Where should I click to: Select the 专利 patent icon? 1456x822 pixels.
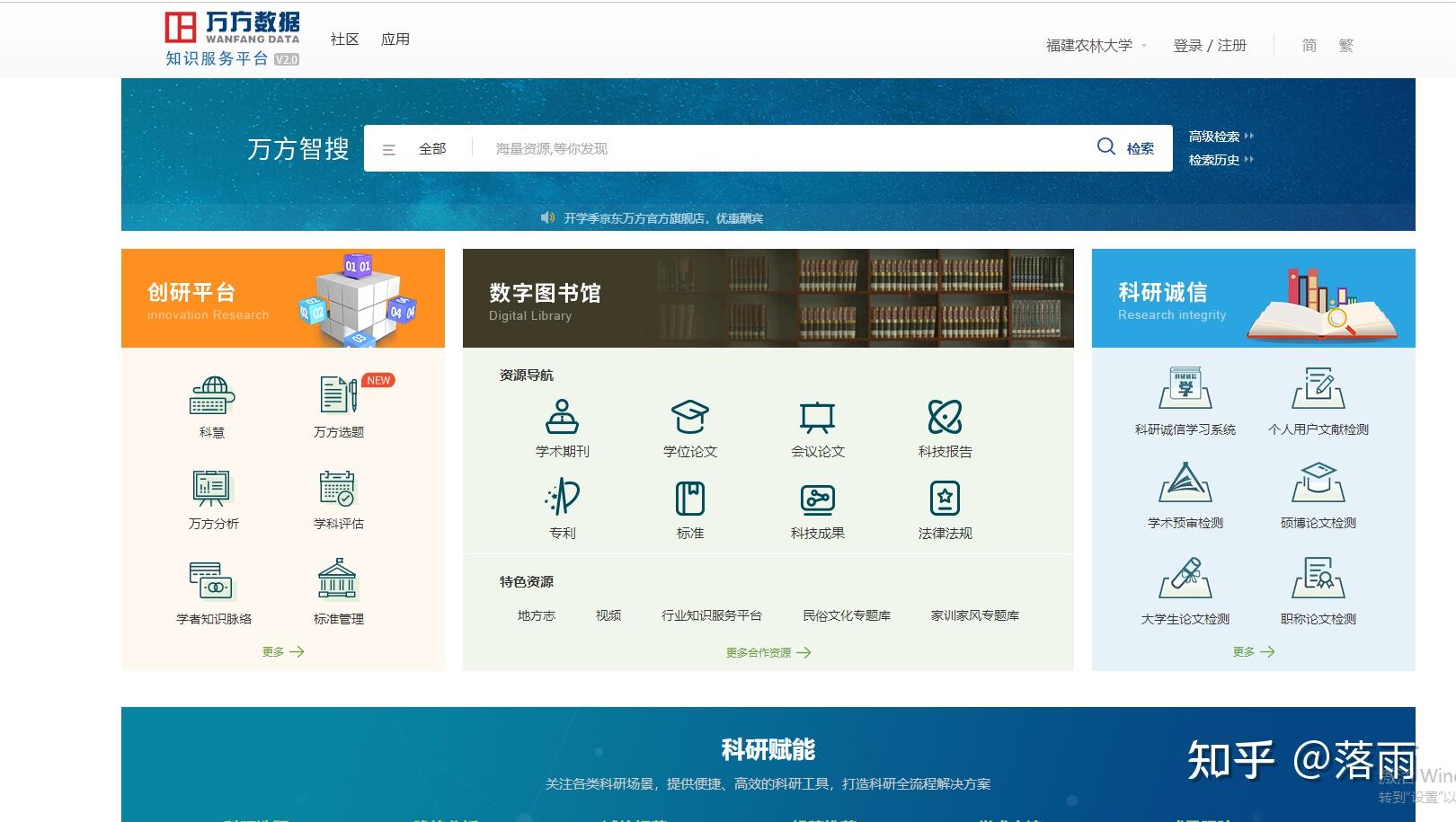tap(563, 497)
